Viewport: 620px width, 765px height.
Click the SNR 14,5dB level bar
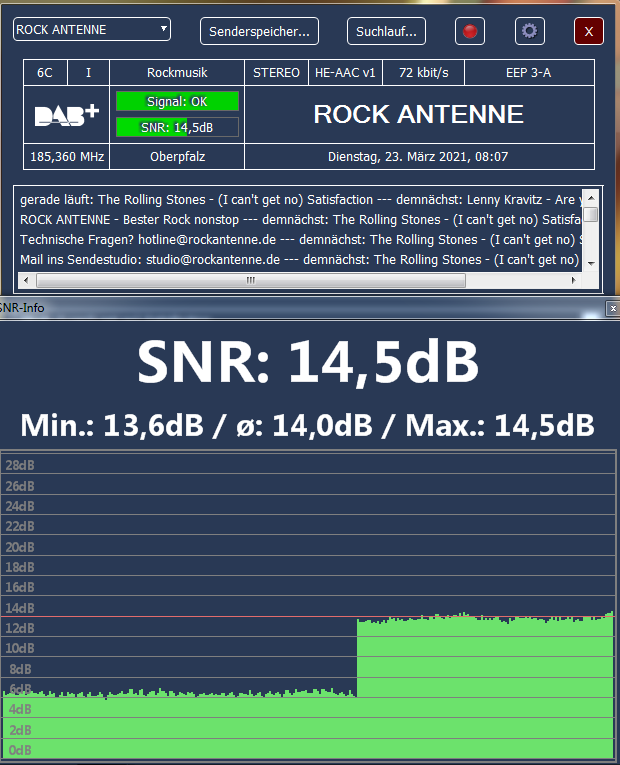(x=177, y=127)
